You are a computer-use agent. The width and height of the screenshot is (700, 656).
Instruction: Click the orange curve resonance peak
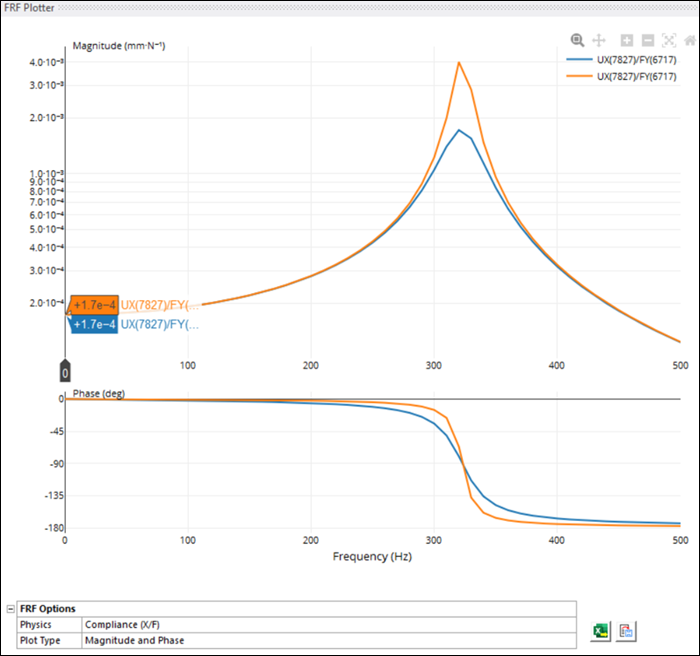459,63
